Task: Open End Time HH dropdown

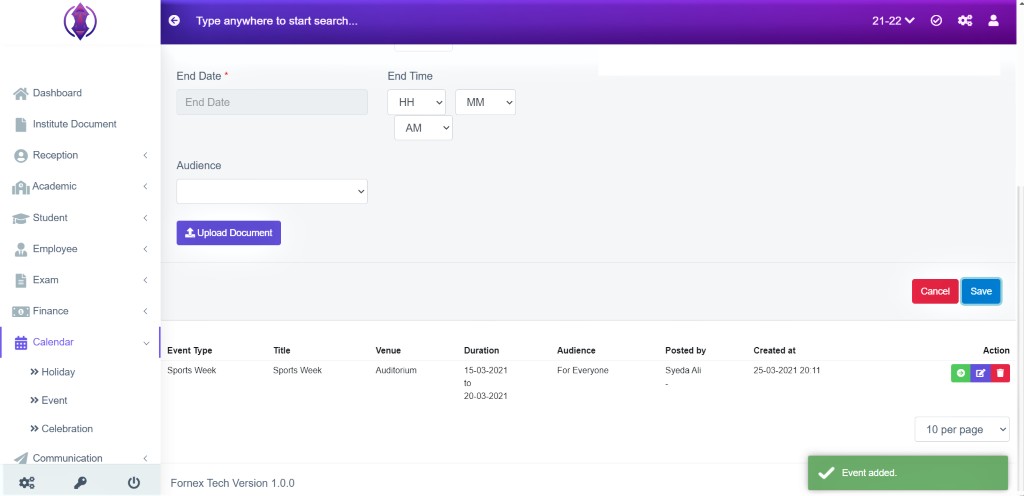Action: (416, 102)
